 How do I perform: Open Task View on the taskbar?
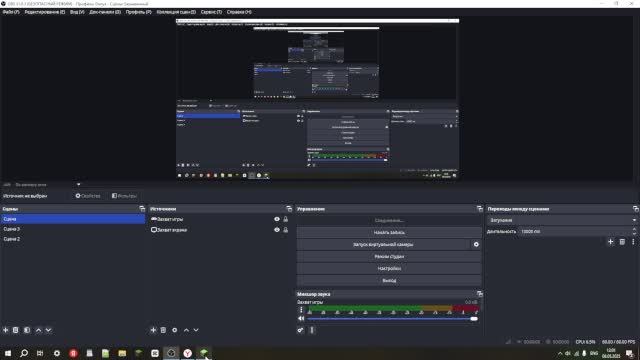[x=40, y=353]
